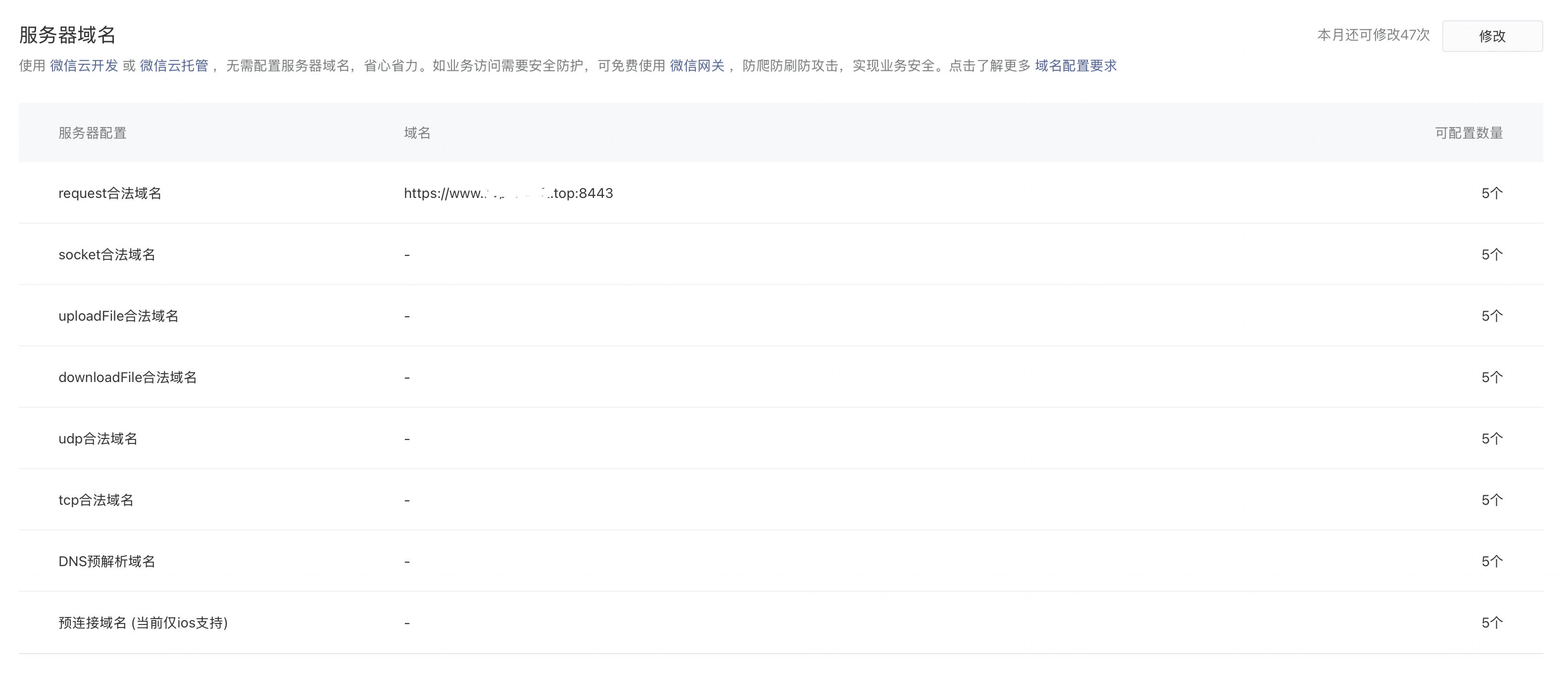Select the uploadFile合法域名 row label
Image resolution: width=1568 pixels, height=673 pixels.
coord(118,316)
